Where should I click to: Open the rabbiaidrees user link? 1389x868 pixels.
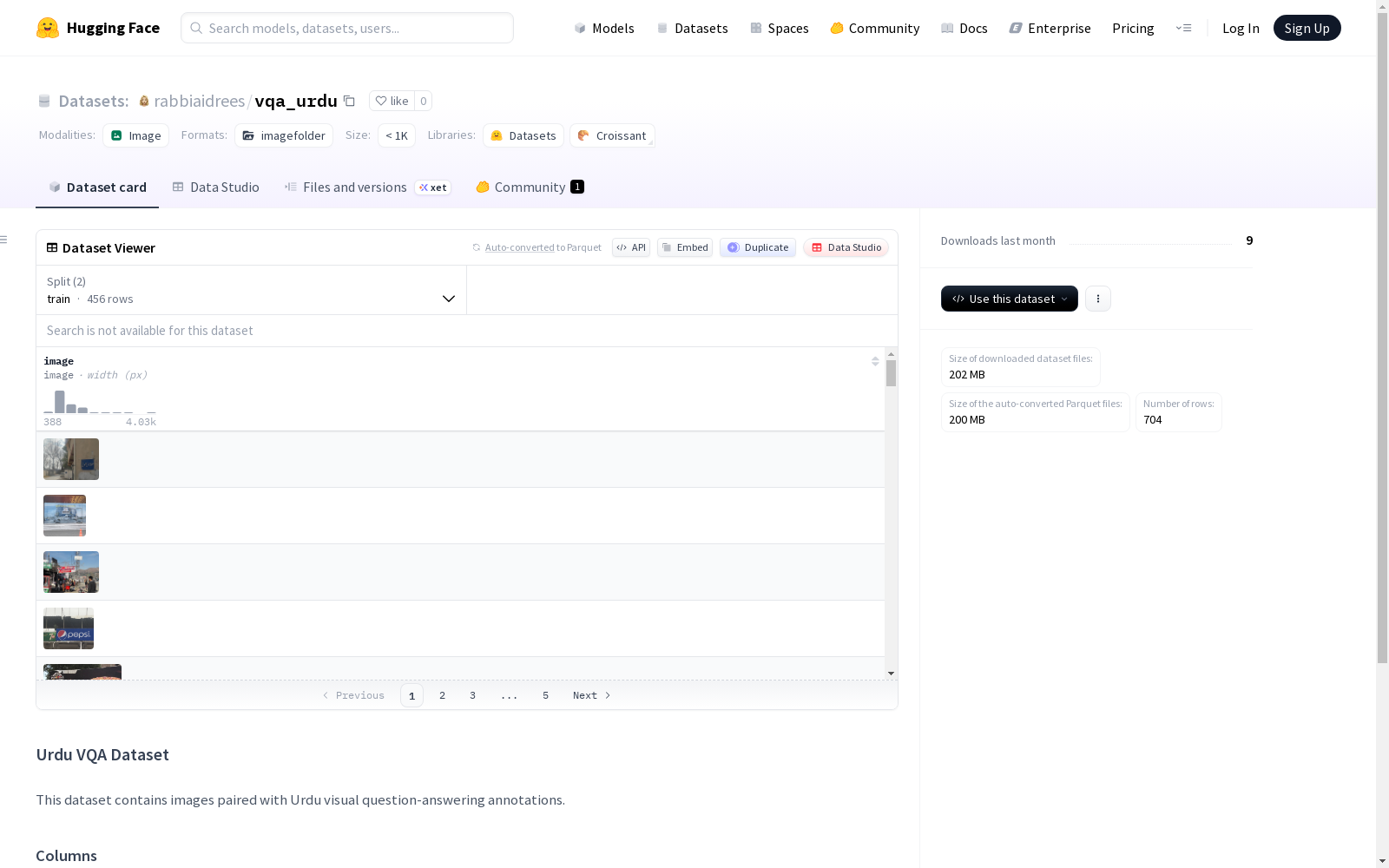pos(200,101)
